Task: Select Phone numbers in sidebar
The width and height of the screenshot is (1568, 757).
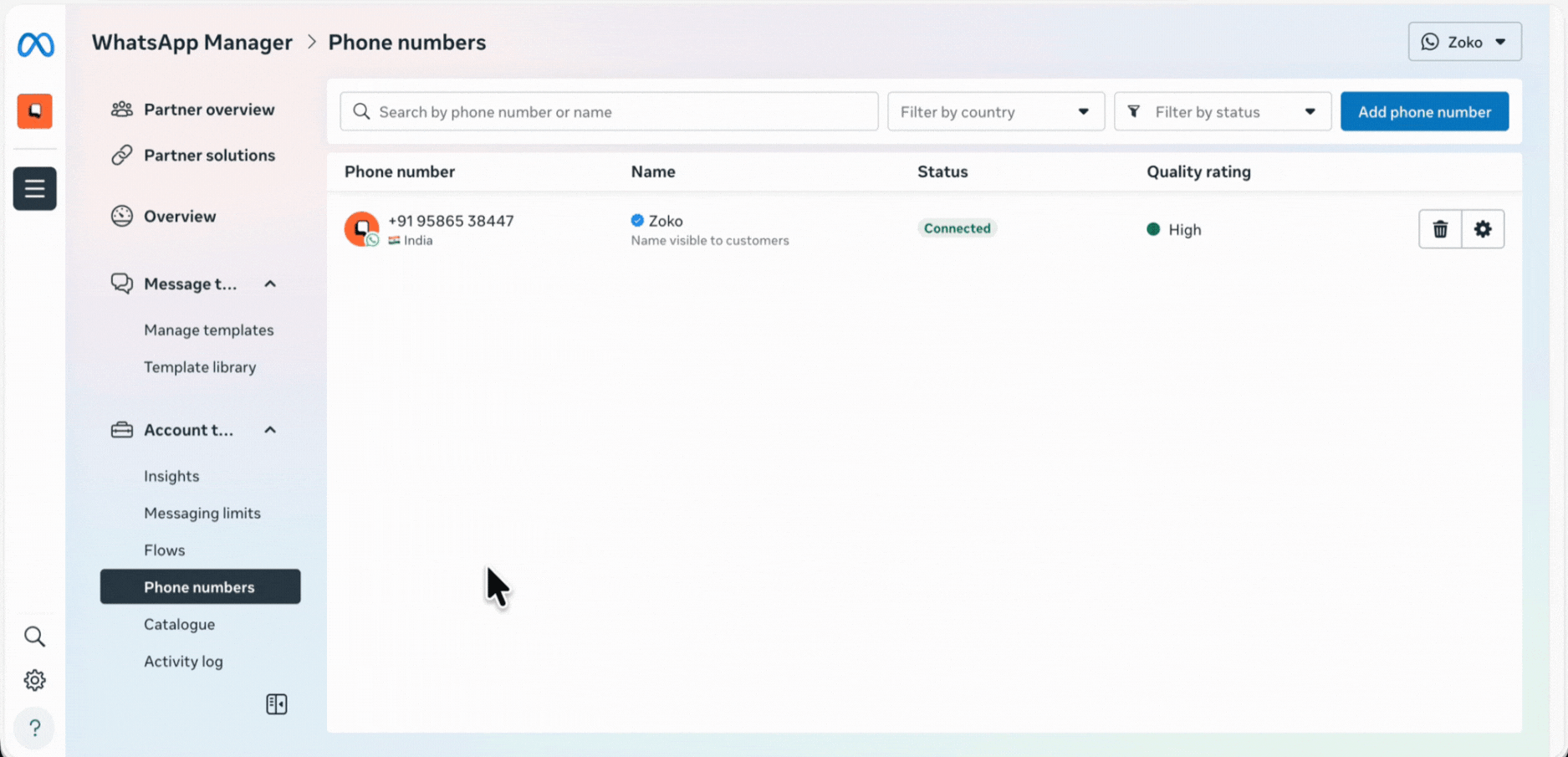Action: click(200, 586)
